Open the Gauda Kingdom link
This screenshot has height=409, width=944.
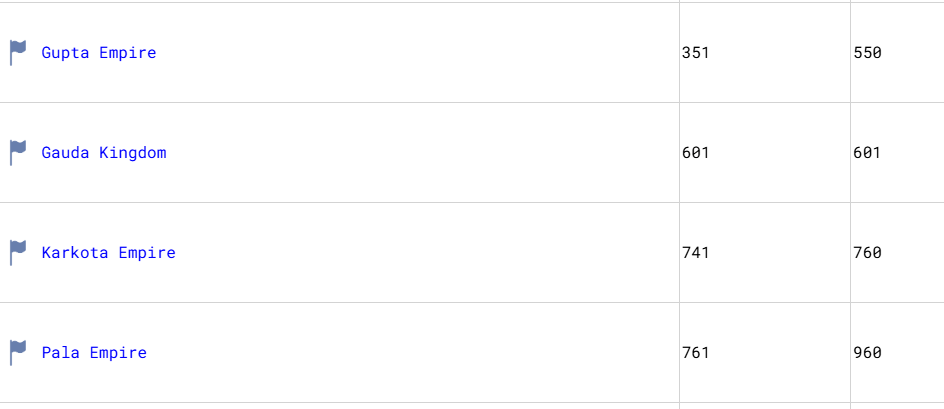103,153
